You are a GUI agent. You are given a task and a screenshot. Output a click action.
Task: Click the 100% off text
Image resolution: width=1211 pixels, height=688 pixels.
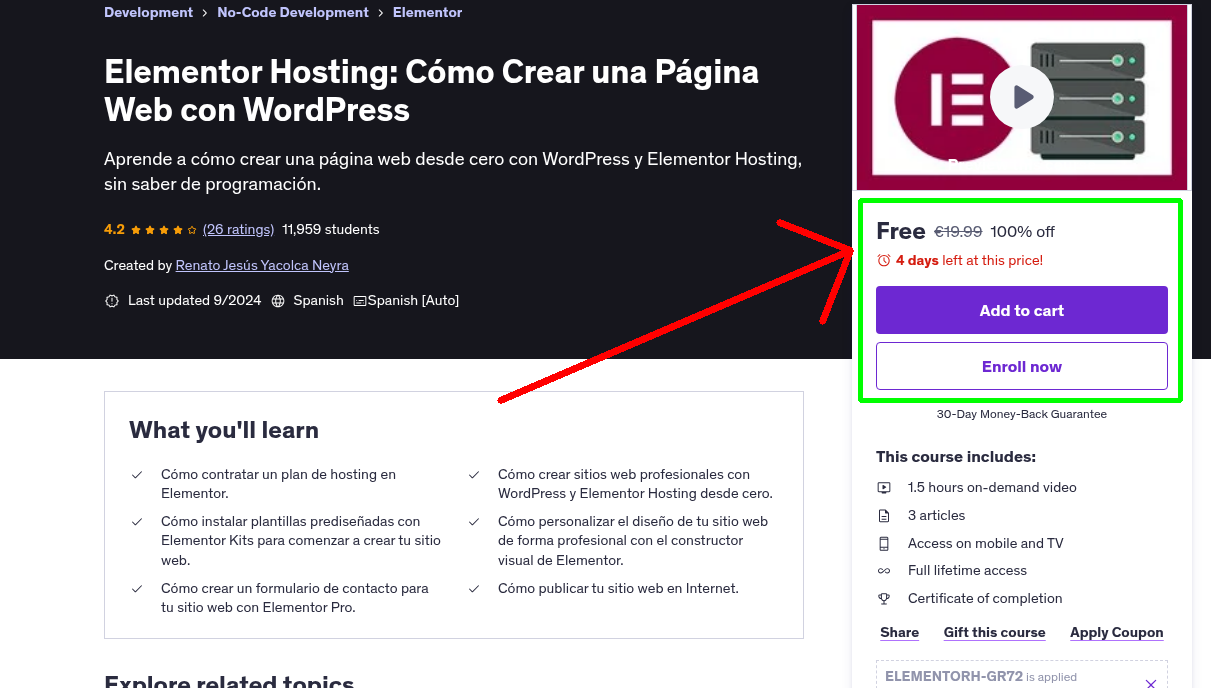[1022, 231]
